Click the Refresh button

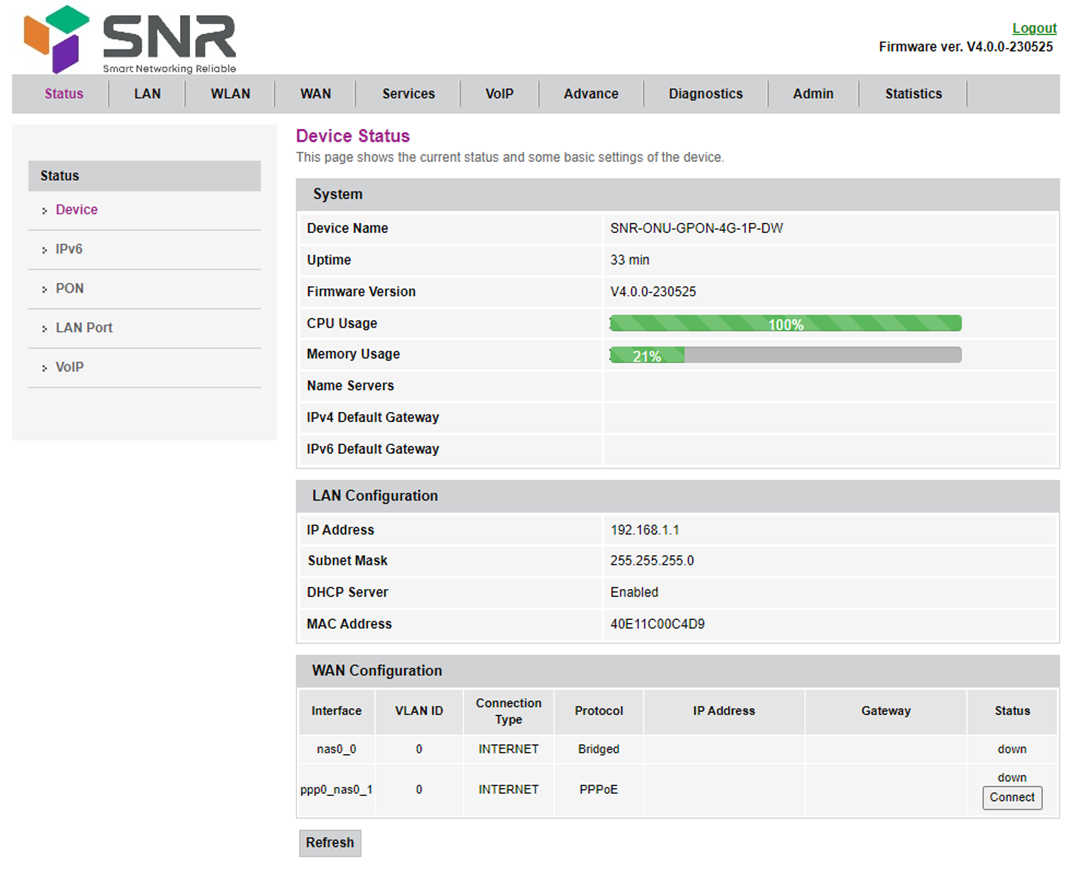[330, 843]
